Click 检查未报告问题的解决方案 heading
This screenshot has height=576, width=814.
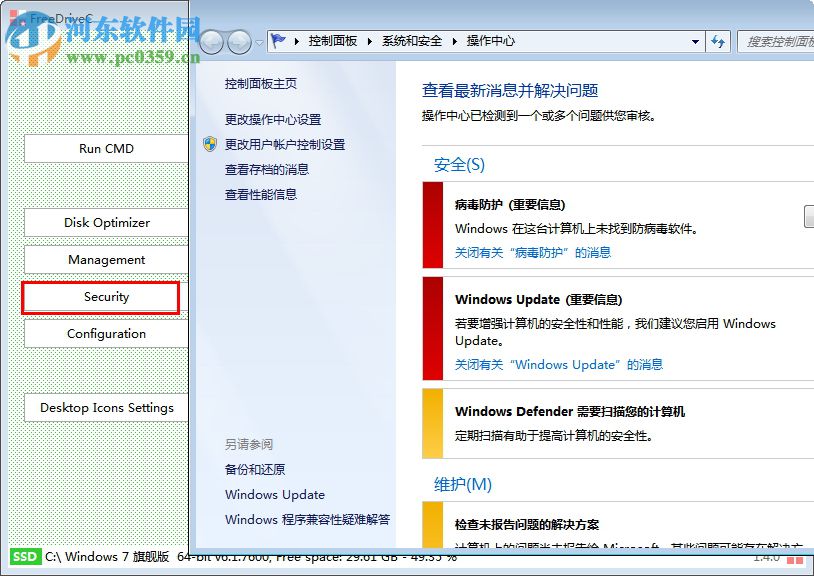point(526,524)
